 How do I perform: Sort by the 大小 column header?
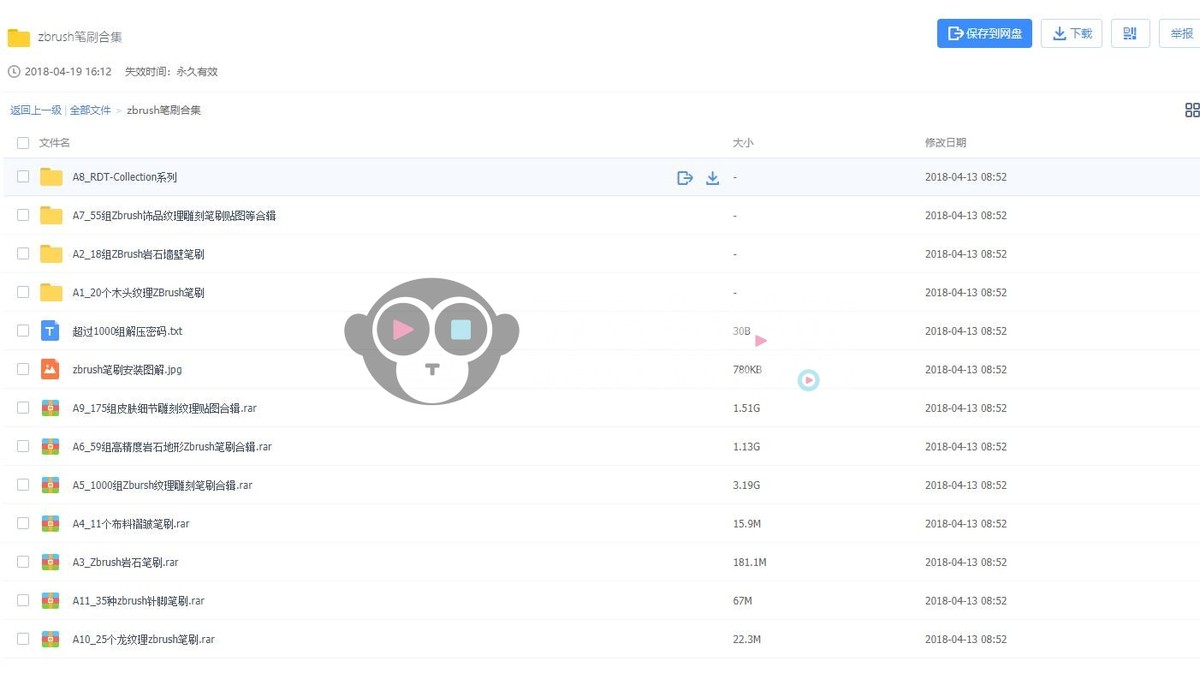[743, 143]
